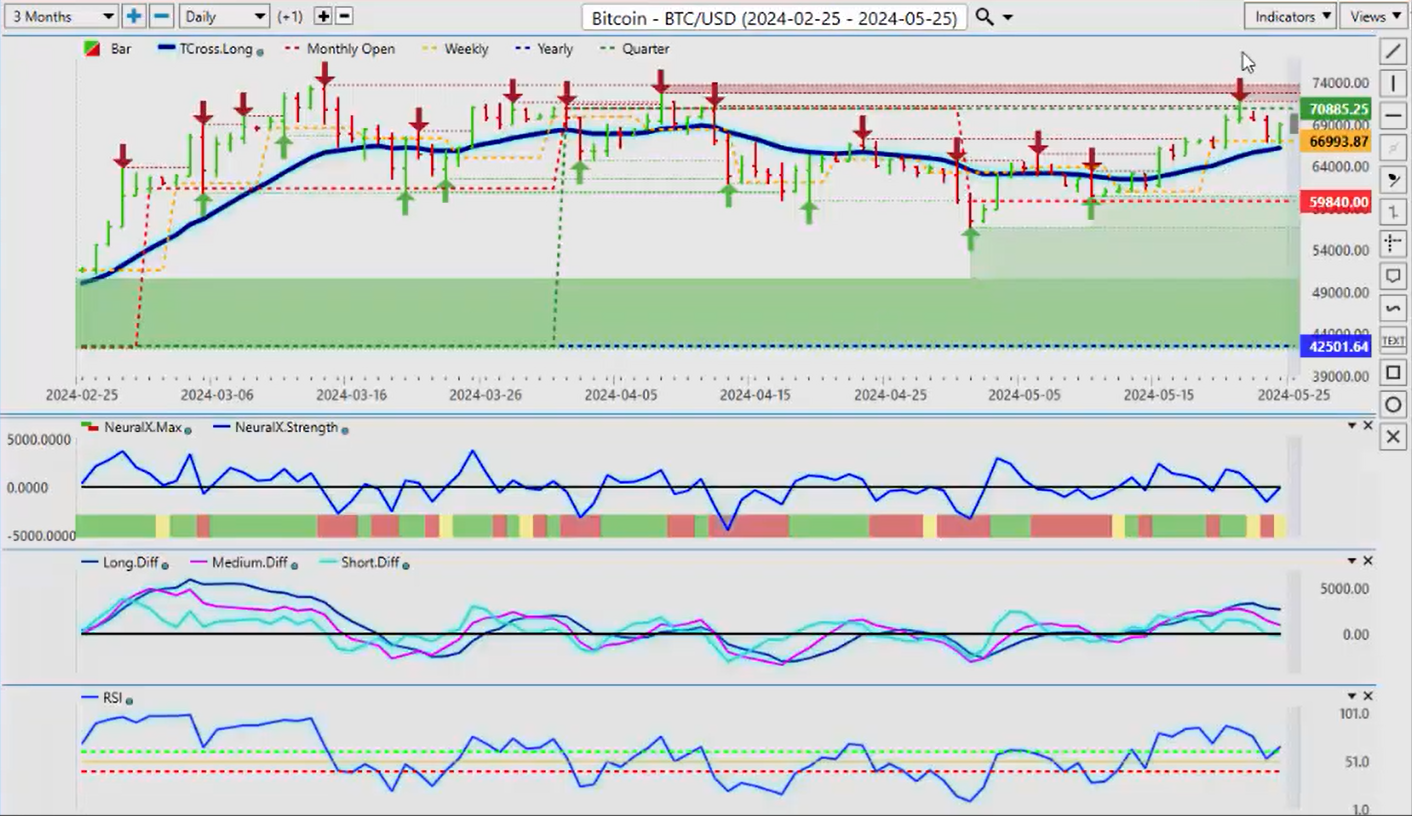Click the blue 42501.64 yearly price label

coord(1335,347)
